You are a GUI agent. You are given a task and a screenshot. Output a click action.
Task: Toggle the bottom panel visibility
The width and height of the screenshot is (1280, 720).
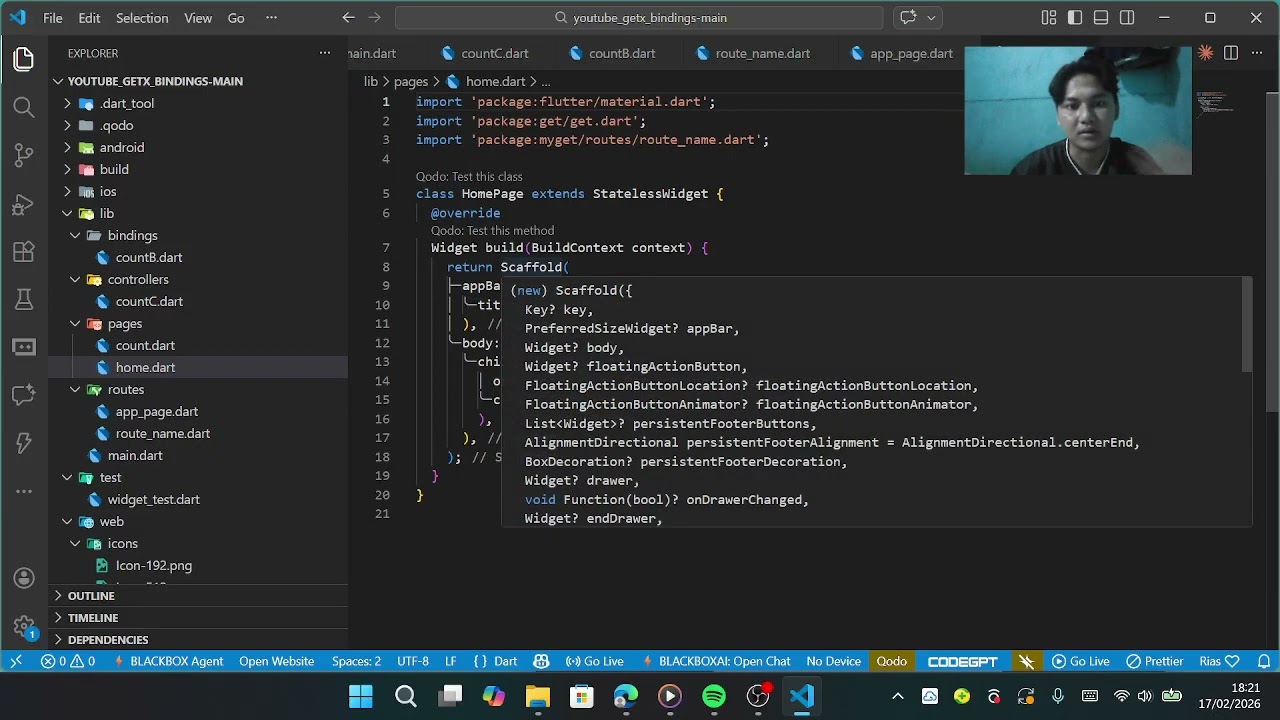[x=1101, y=18]
